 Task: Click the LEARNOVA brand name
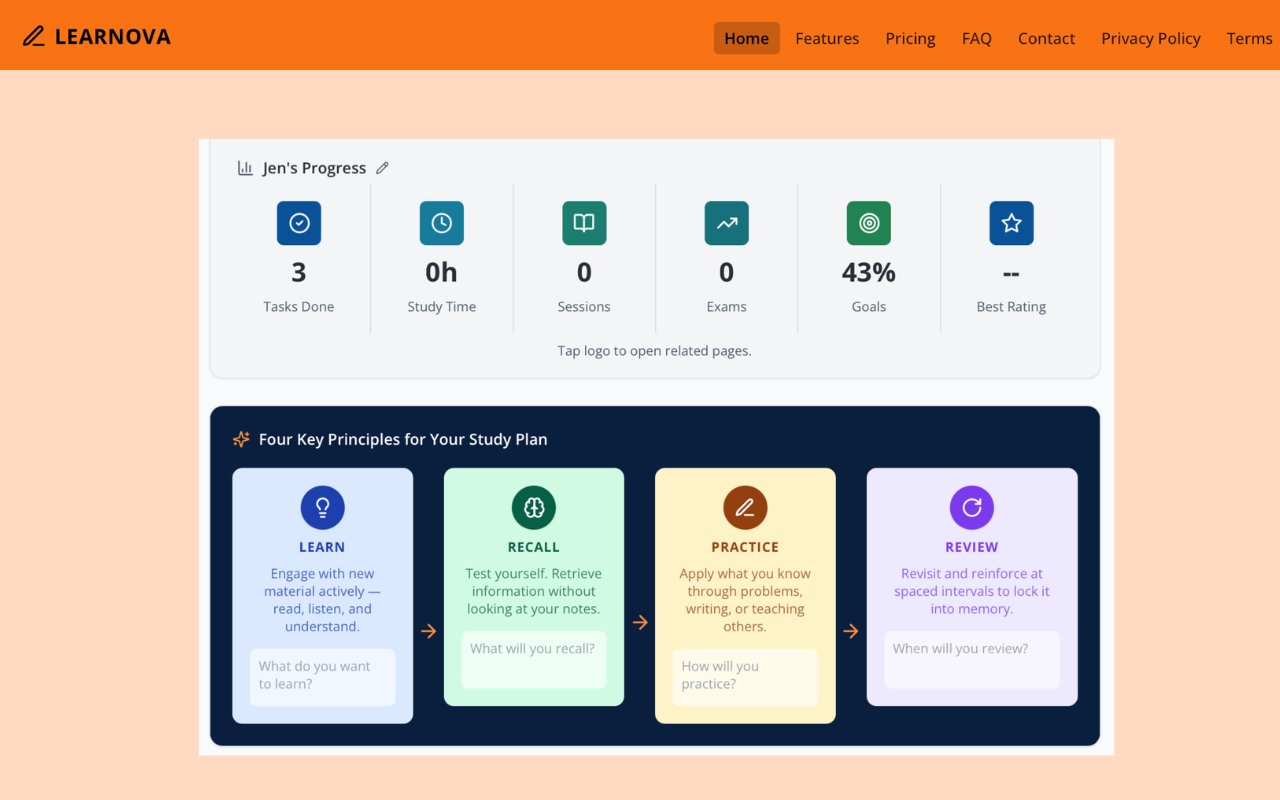(x=113, y=37)
